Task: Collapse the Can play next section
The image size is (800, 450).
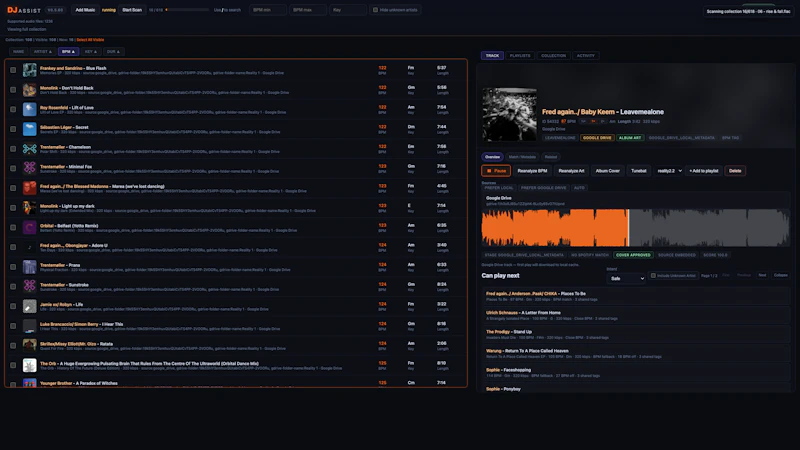Action: (x=781, y=276)
